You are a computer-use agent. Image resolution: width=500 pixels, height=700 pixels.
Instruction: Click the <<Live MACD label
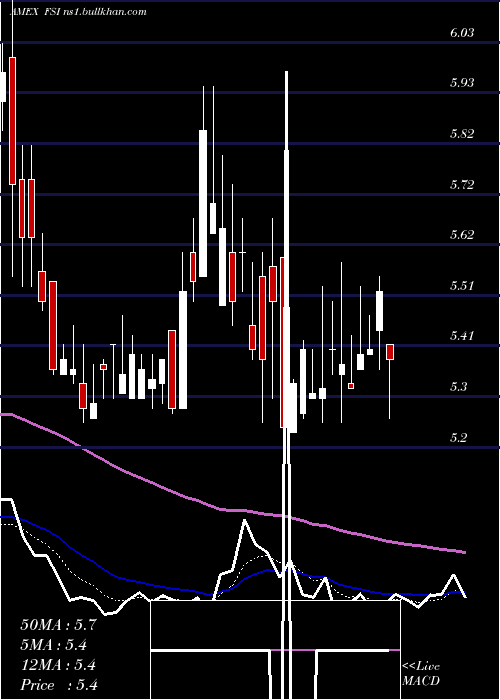point(421,673)
